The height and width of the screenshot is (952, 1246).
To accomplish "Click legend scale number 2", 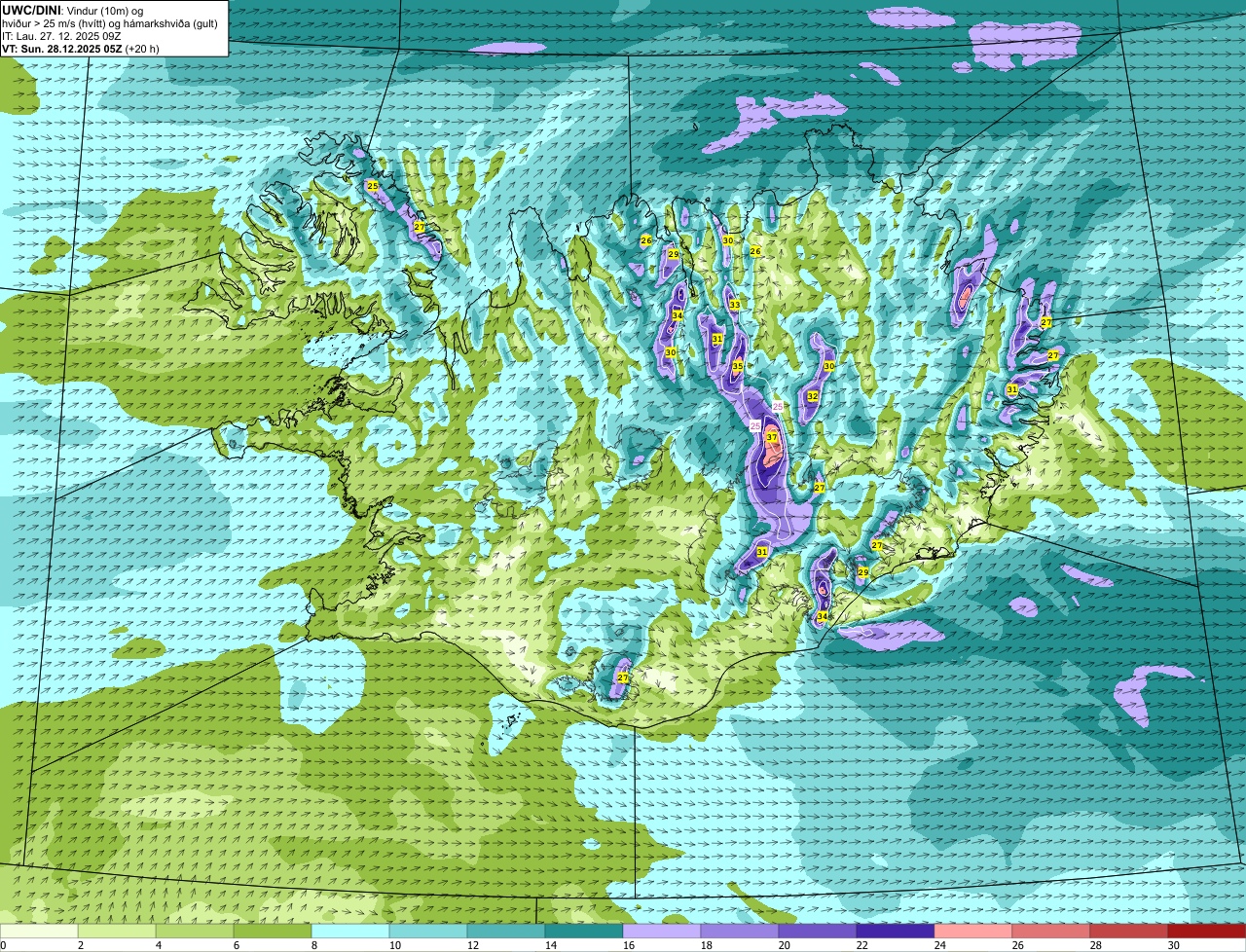I will (x=80, y=945).
